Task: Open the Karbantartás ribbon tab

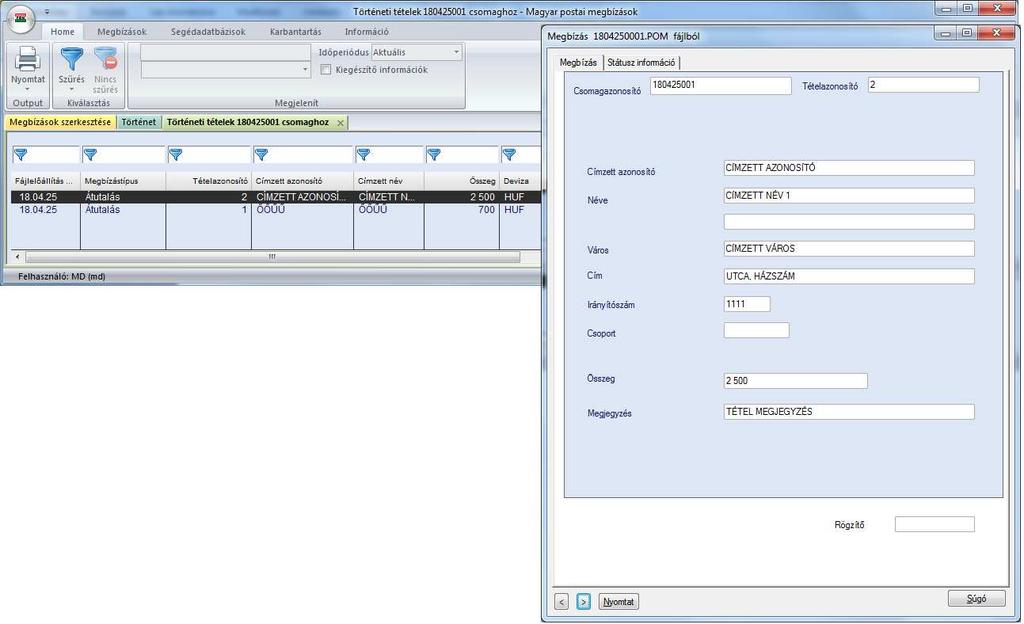Action: click(x=295, y=31)
